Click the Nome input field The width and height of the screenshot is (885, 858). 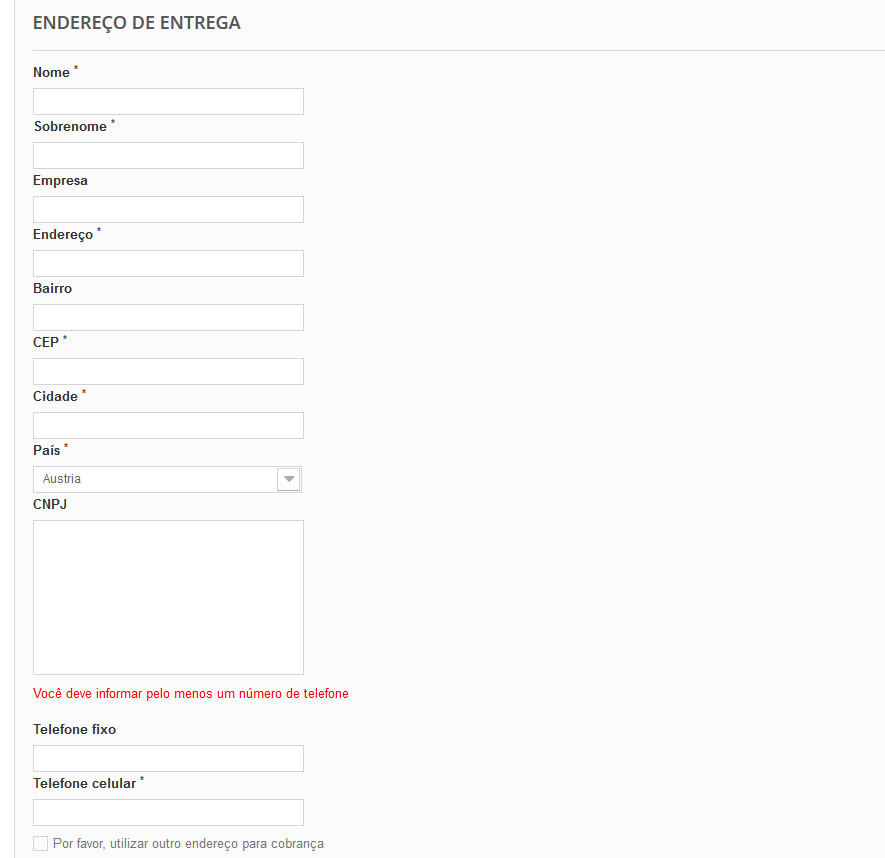168,101
